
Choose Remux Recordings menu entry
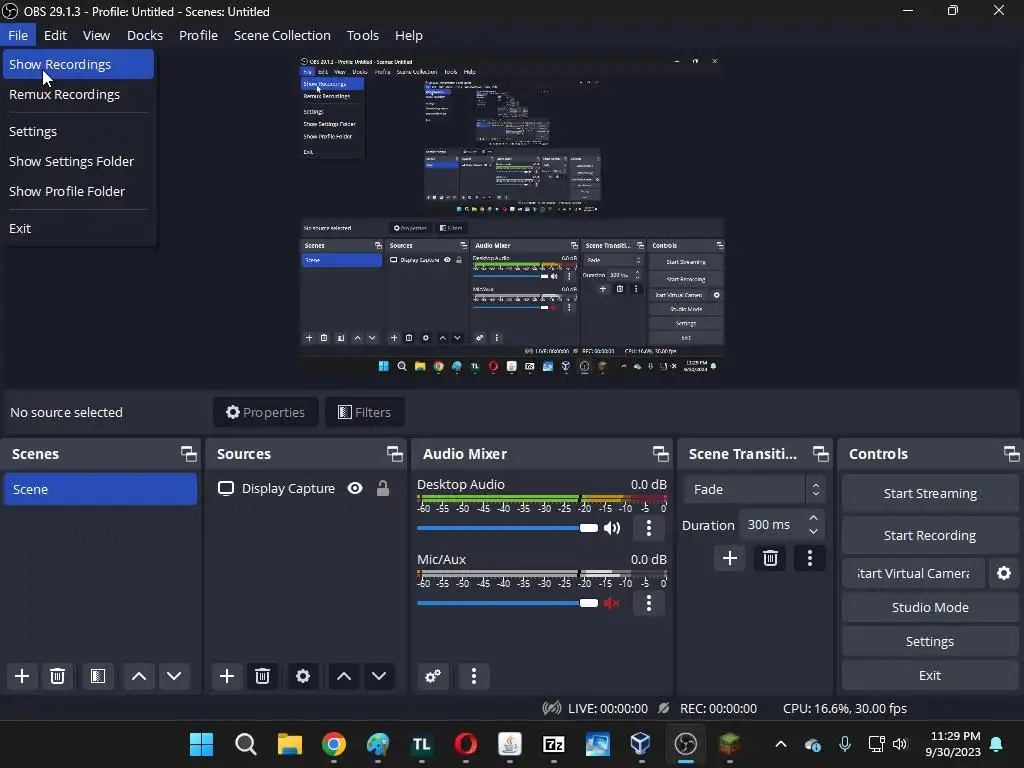(78, 94)
